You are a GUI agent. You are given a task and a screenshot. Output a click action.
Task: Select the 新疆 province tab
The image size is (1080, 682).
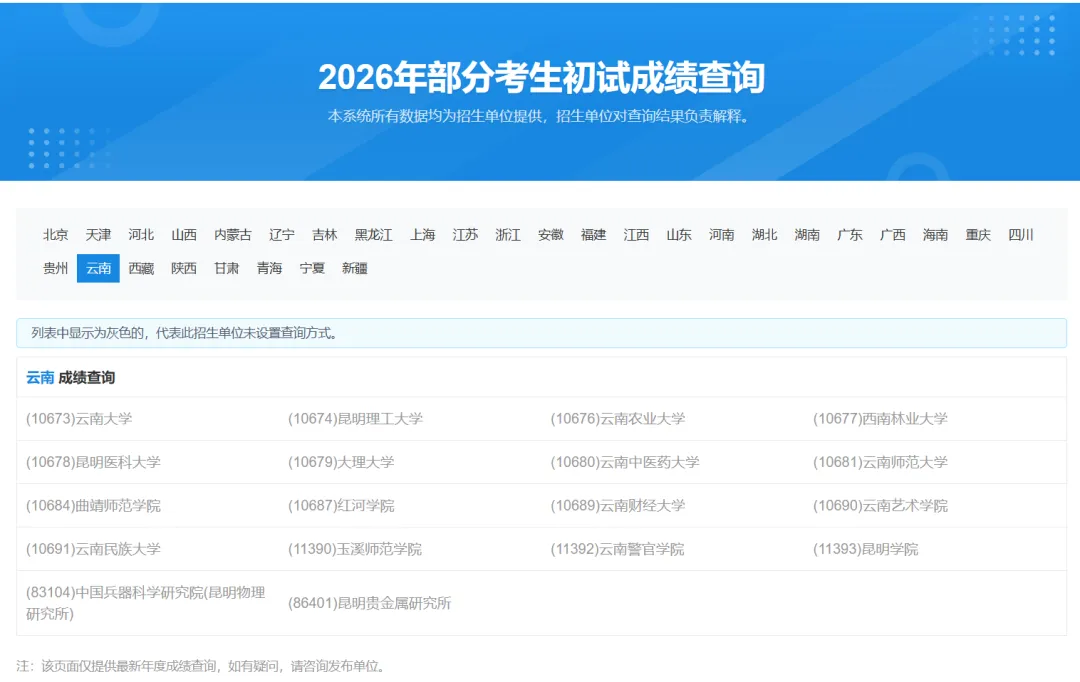click(355, 268)
